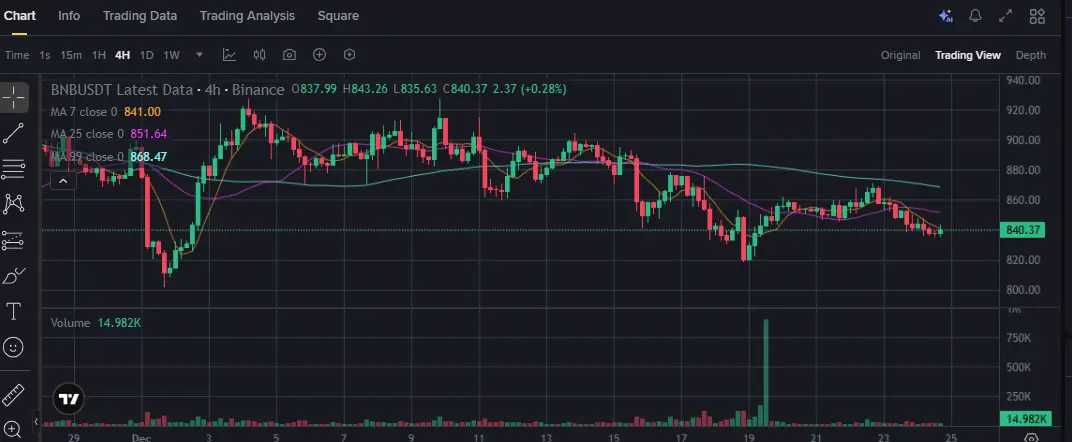Viewport: 1072px width, 442px height.
Task: Open the text annotation tool
Action: point(14,312)
